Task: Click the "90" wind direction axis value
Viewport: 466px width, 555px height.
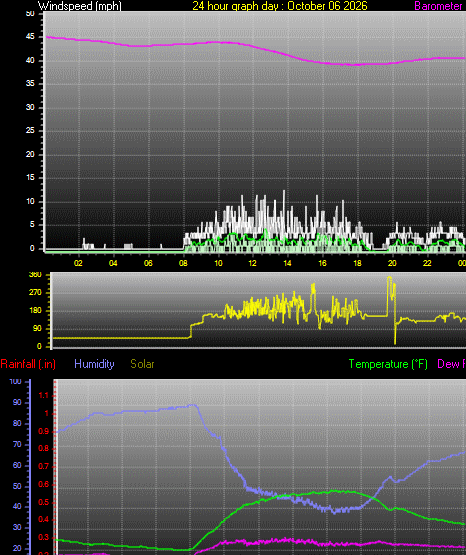Action: (x=37, y=328)
